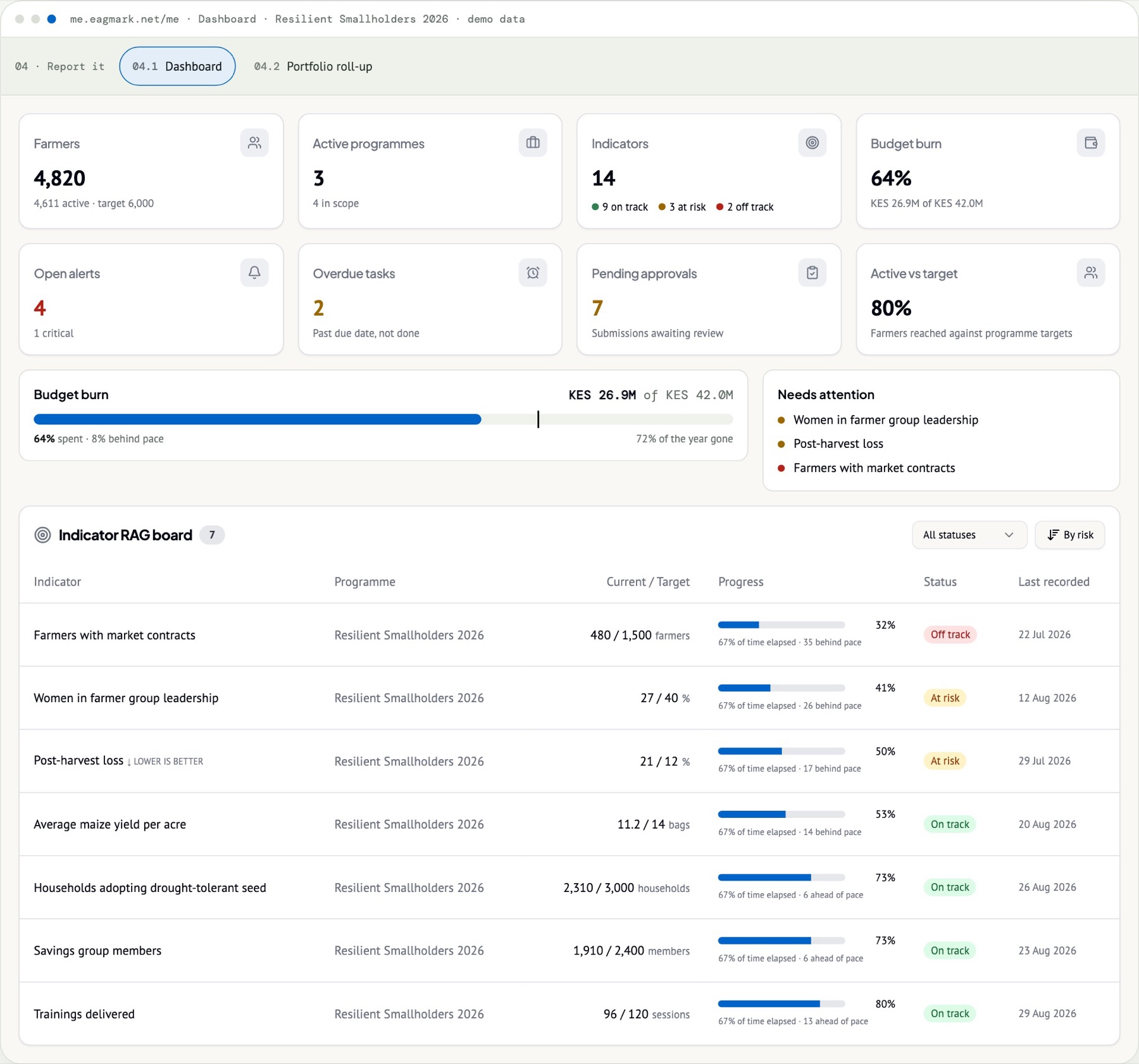Click At risk badge in Post-harvest loss row
Screen dimensions: 1139x1064
(x=945, y=761)
